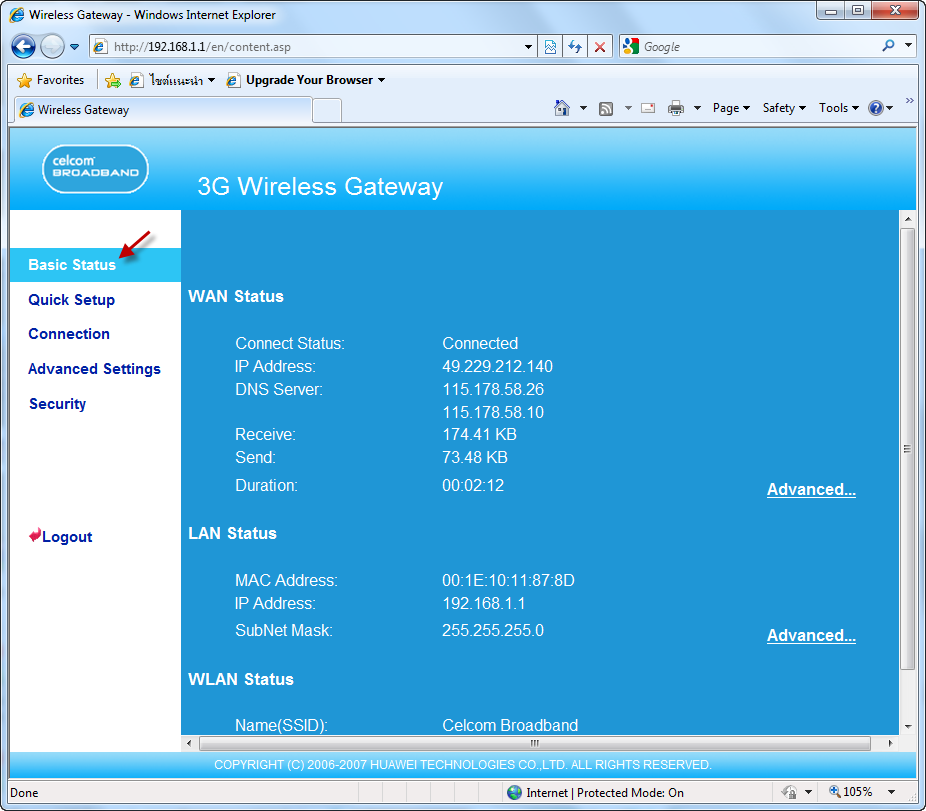Open the Tools menu
This screenshot has height=811, width=926.
pyautogui.click(x=839, y=108)
